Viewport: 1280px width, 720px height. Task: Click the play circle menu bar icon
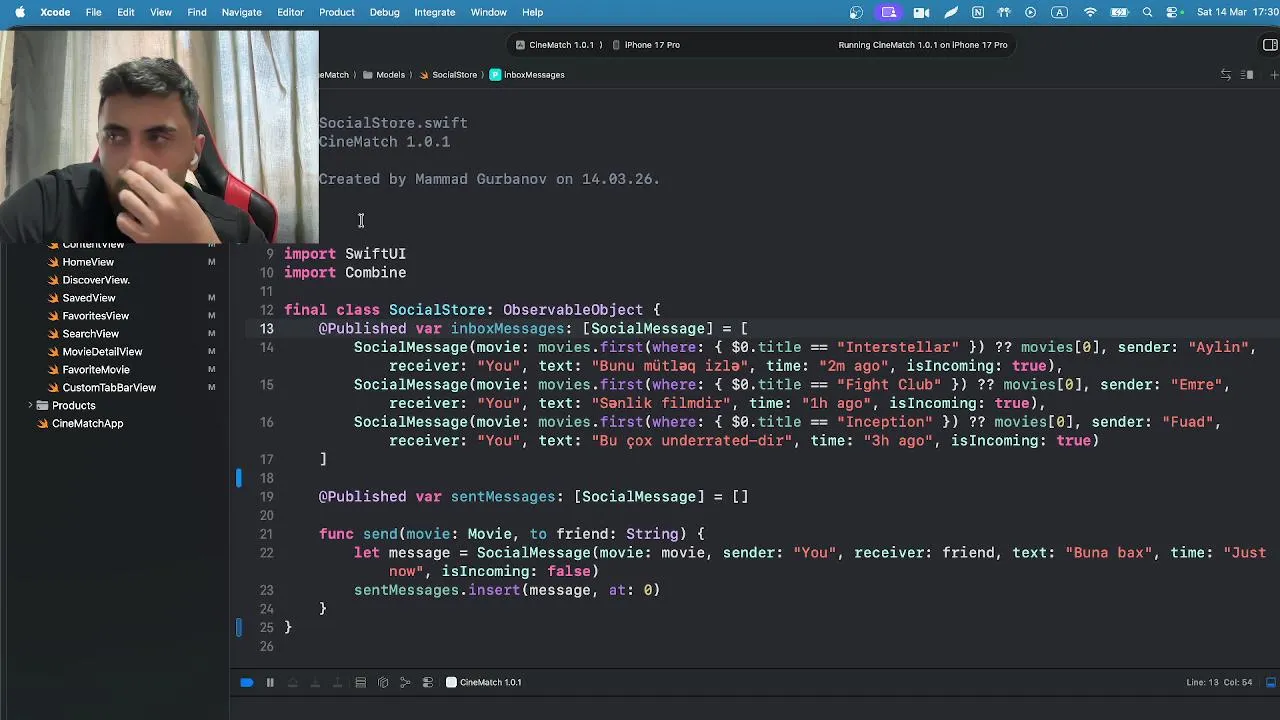[1031, 12]
